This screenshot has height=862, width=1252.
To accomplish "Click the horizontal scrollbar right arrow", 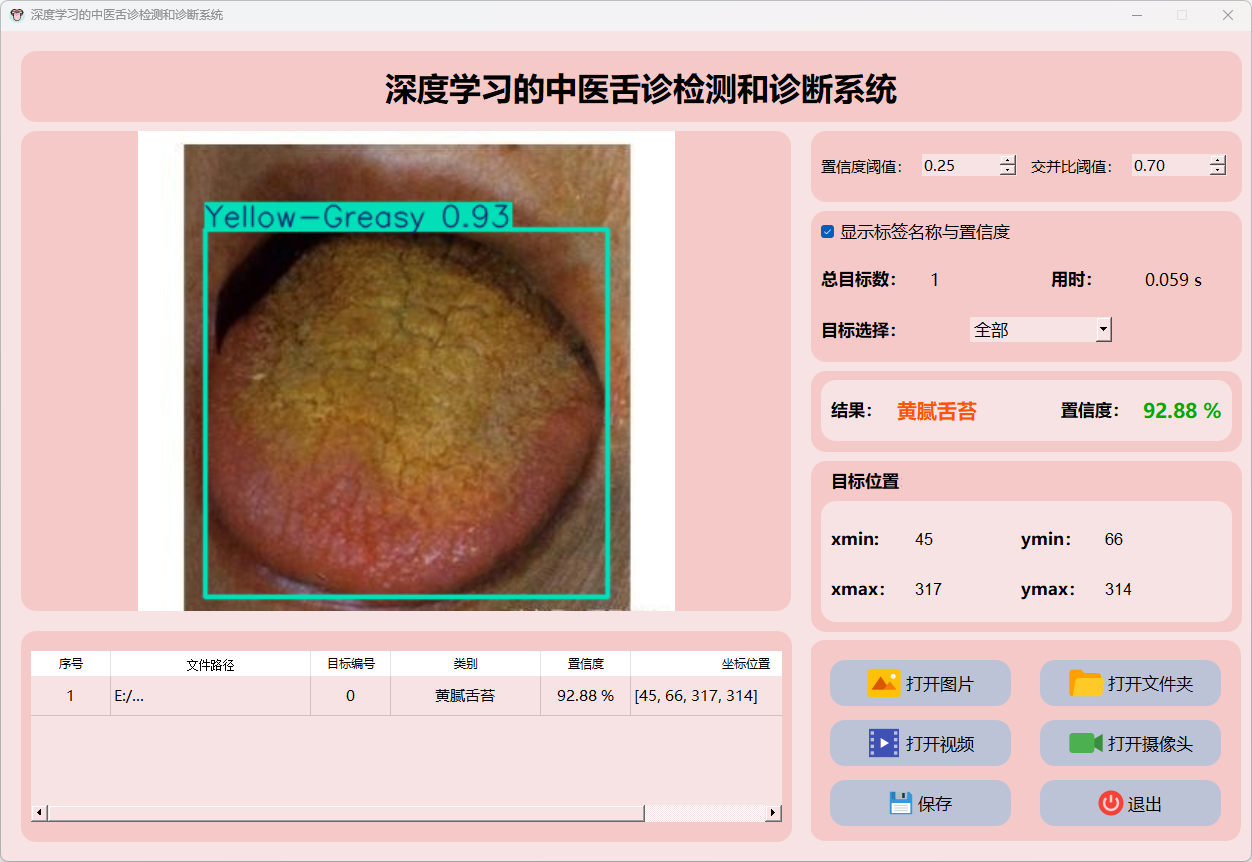I will tap(773, 813).
